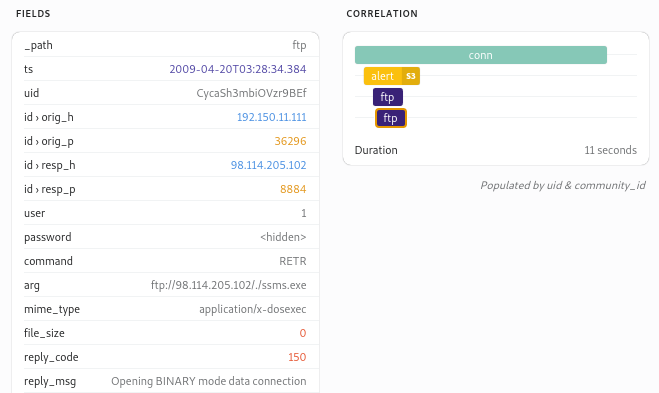Viewport: 659px width, 393px height.
Task: Click the Duration 11 seconds value
Action: (610, 150)
